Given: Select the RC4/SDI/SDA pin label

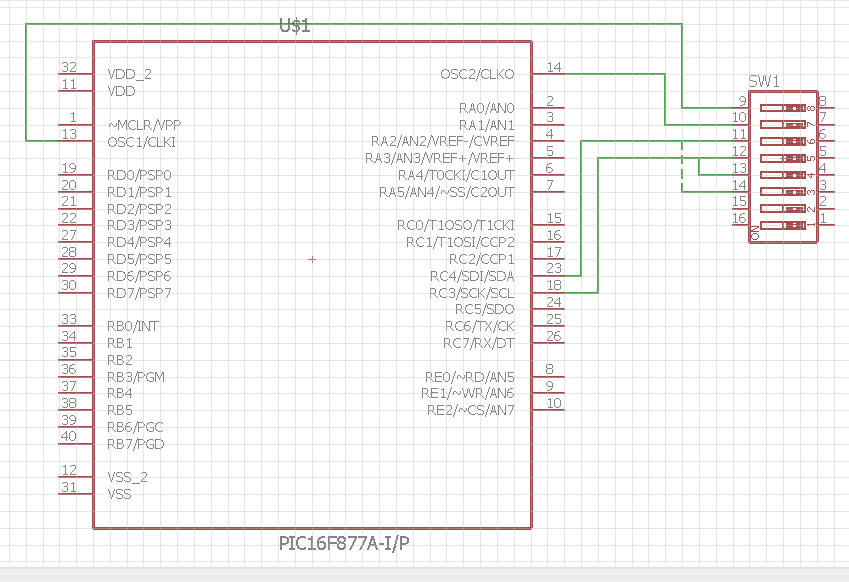Looking at the screenshot, I should click(472, 276).
